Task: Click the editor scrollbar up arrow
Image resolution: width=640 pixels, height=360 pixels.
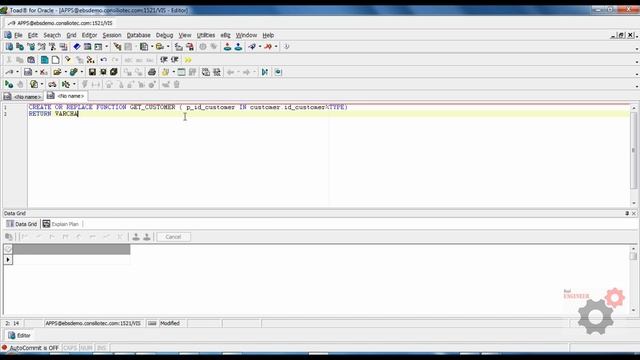Action: tap(633, 108)
